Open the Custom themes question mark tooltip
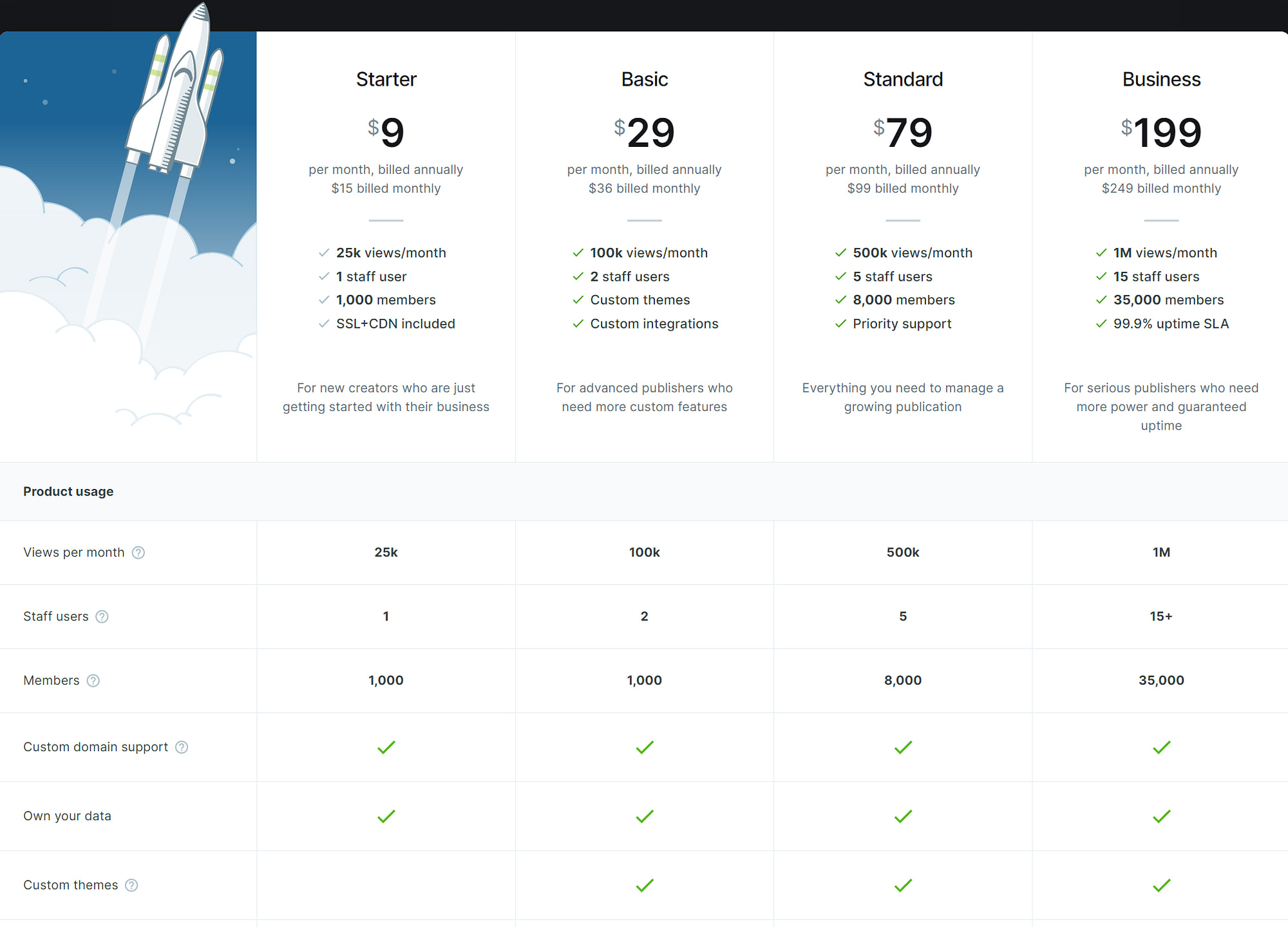The height and width of the screenshot is (927, 1288). point(131,884)
